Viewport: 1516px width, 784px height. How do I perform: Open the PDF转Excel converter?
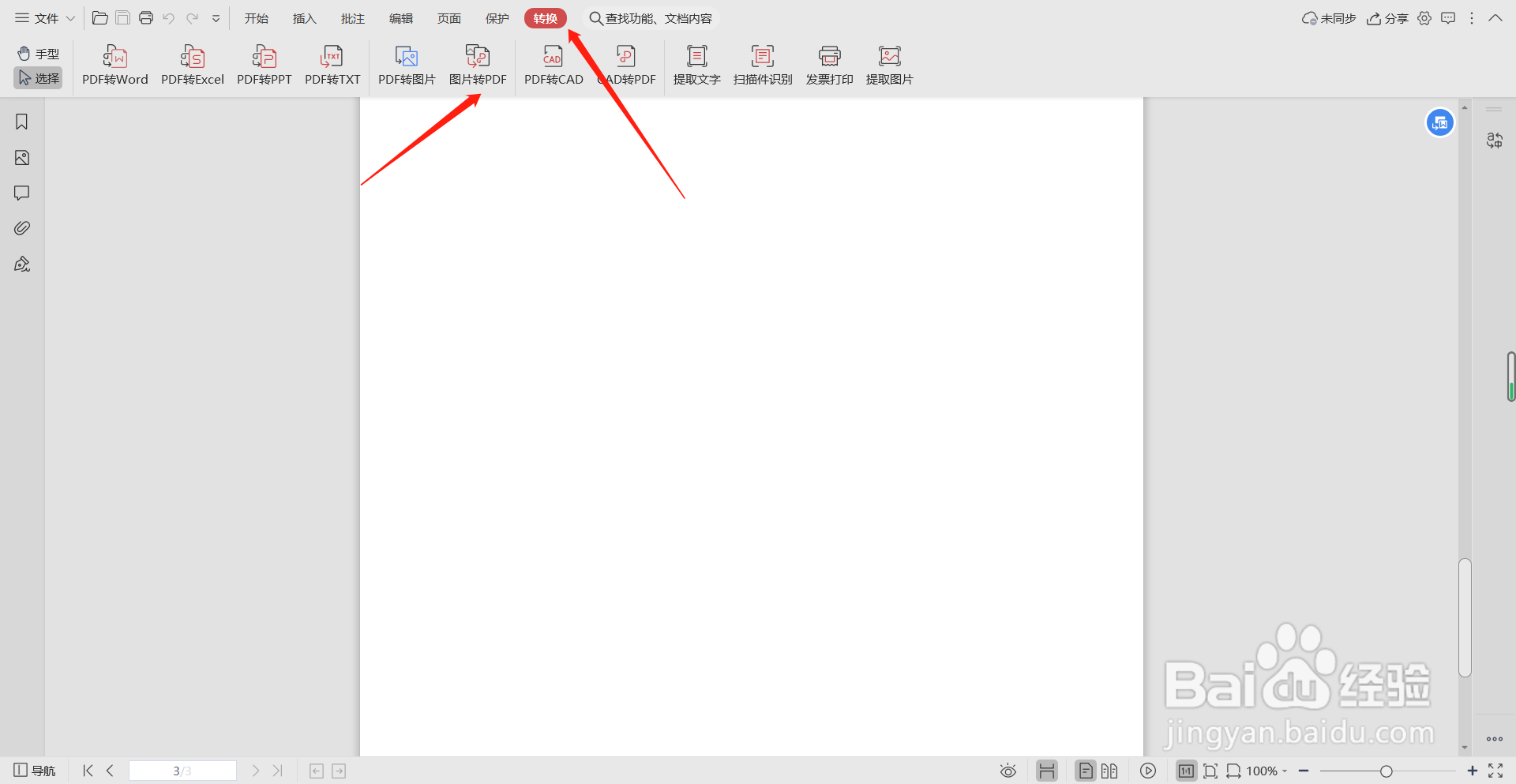193,65
